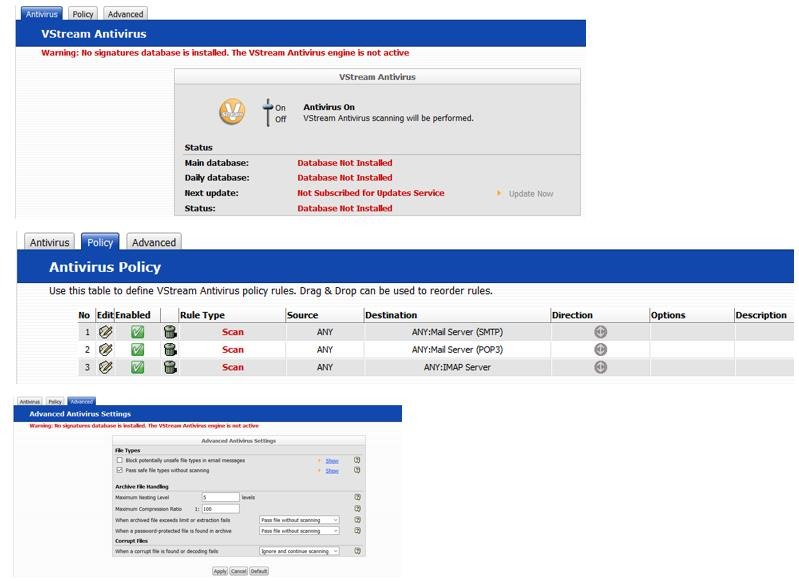Click 'ANY:Mail Server (SMTP)' destination cell
Image resolution: width=799 pixels, height=581 pixels.
pyautogui.click(x=457, y=332)
